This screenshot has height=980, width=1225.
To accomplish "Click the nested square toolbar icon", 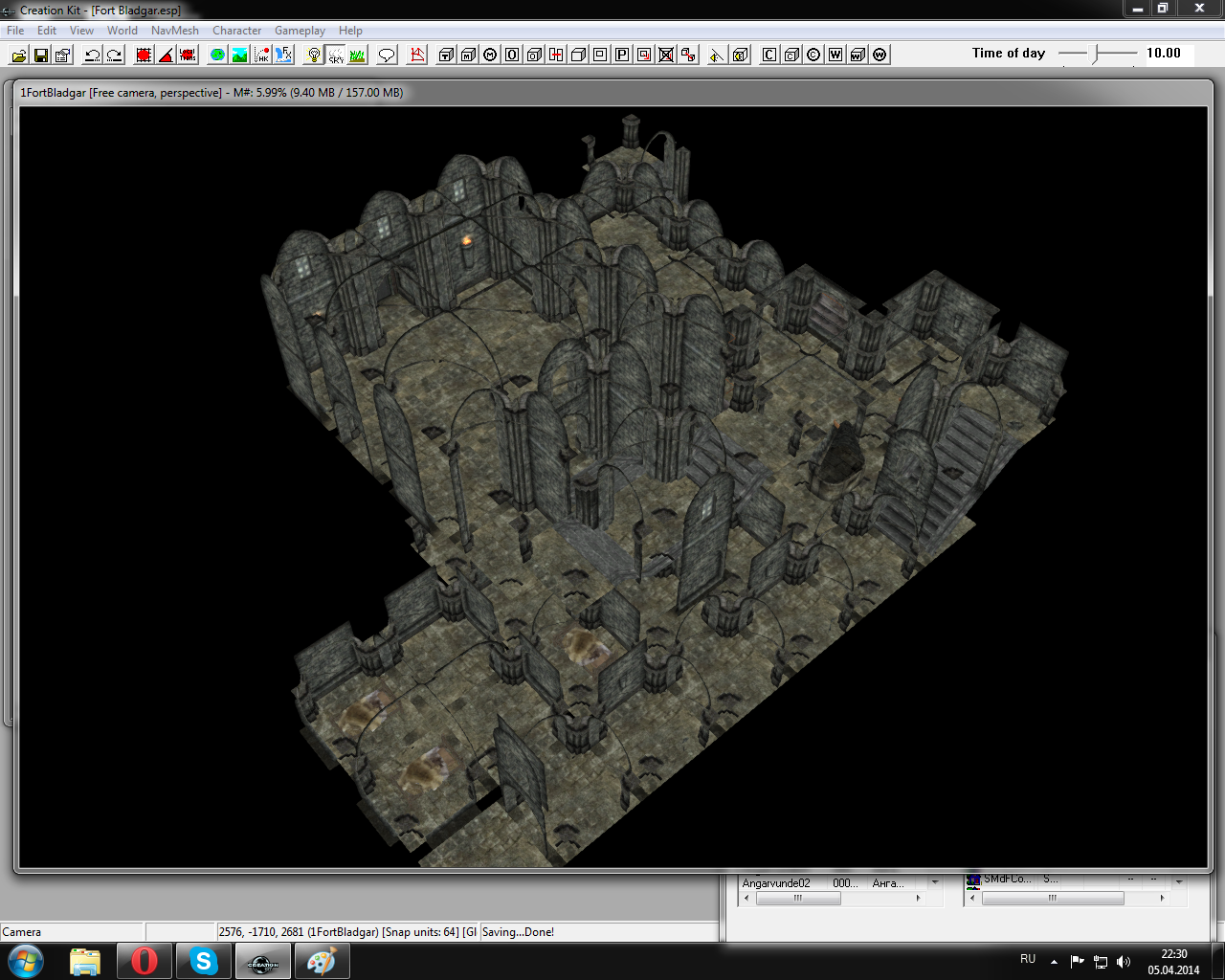I will point(600,55).
